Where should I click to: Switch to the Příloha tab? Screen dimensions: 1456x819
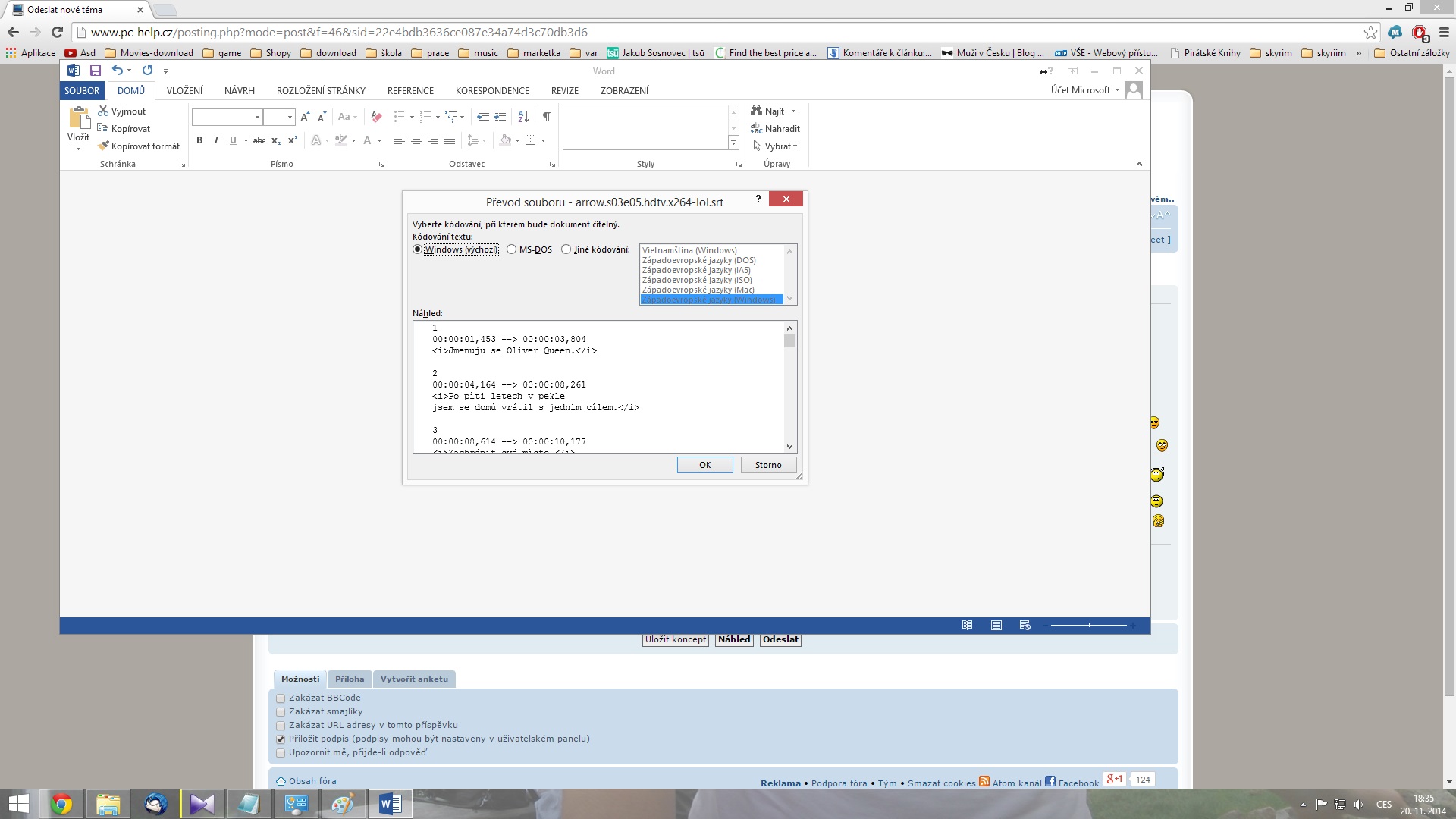pos(350,679)
